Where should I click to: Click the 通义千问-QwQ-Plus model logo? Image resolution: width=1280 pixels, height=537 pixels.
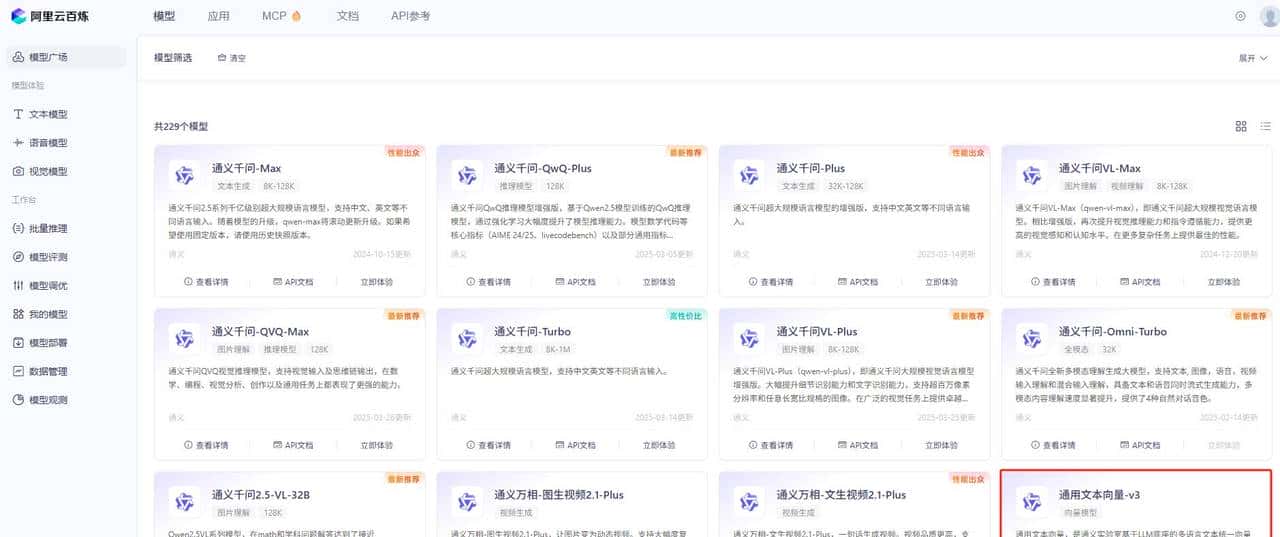[466, 175]
